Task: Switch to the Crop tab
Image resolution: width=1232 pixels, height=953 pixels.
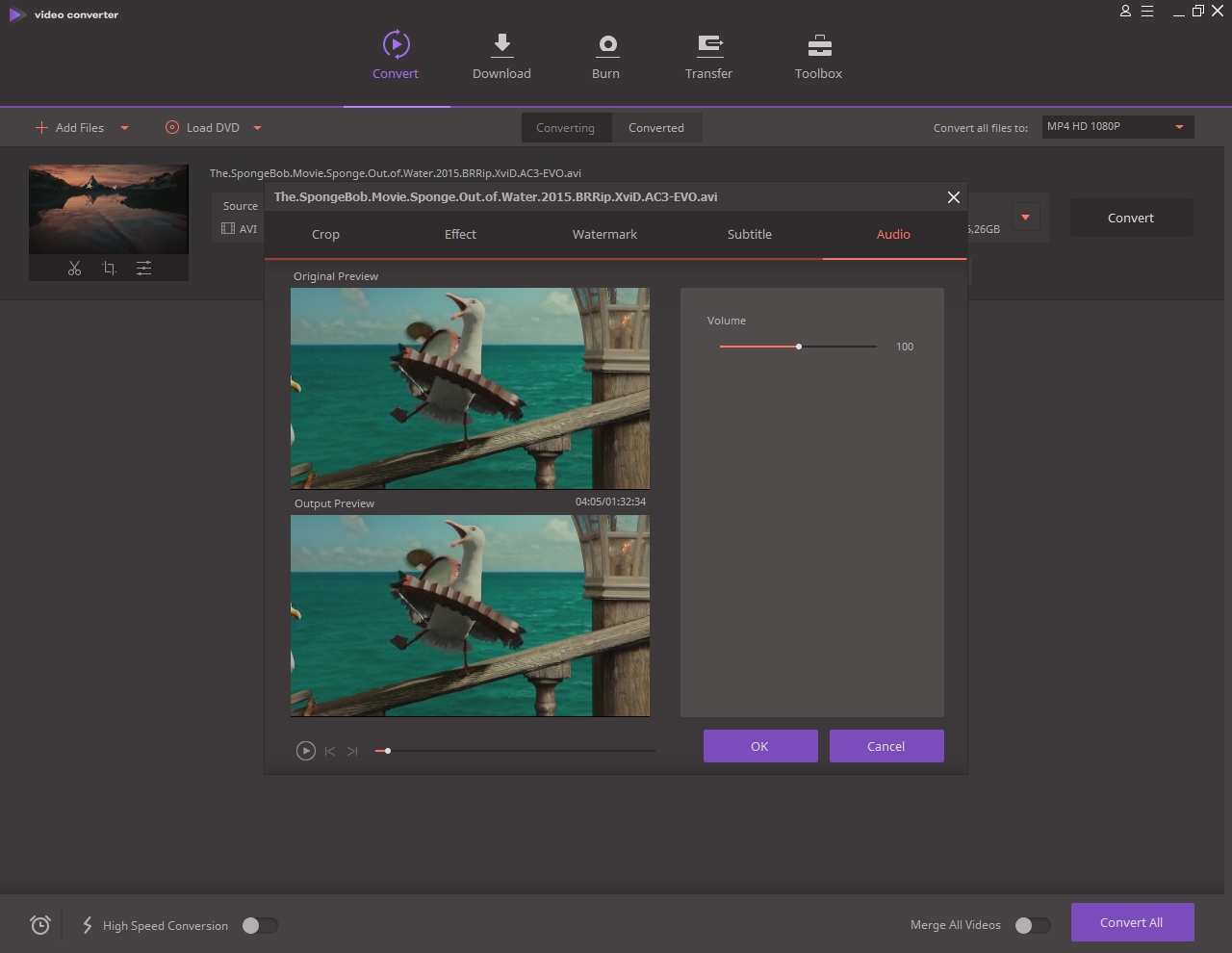Action: [325, 234]
